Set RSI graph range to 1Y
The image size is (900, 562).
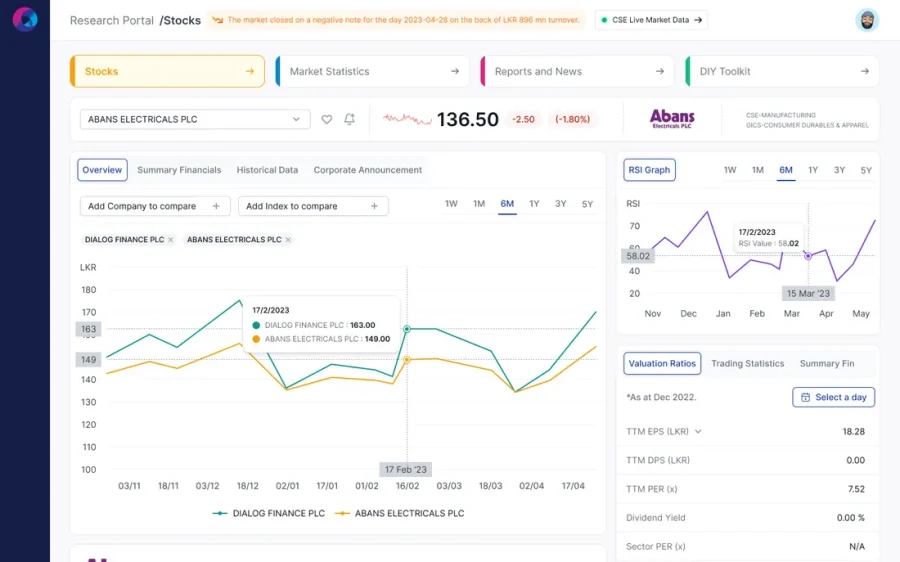(813, 170)
